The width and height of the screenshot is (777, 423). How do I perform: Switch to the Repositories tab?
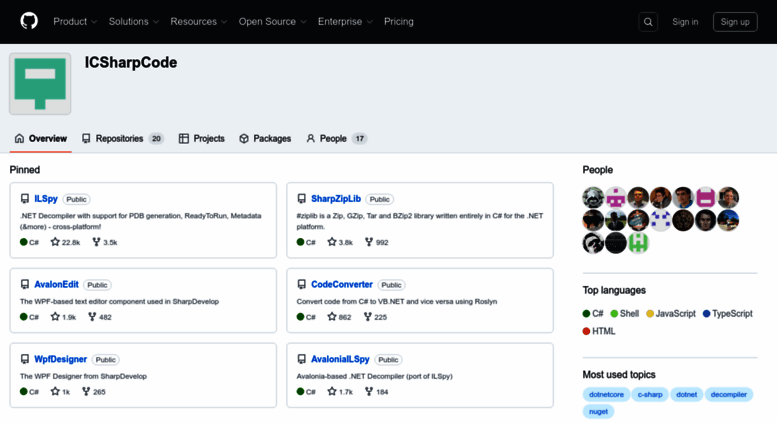click(122, 138)
